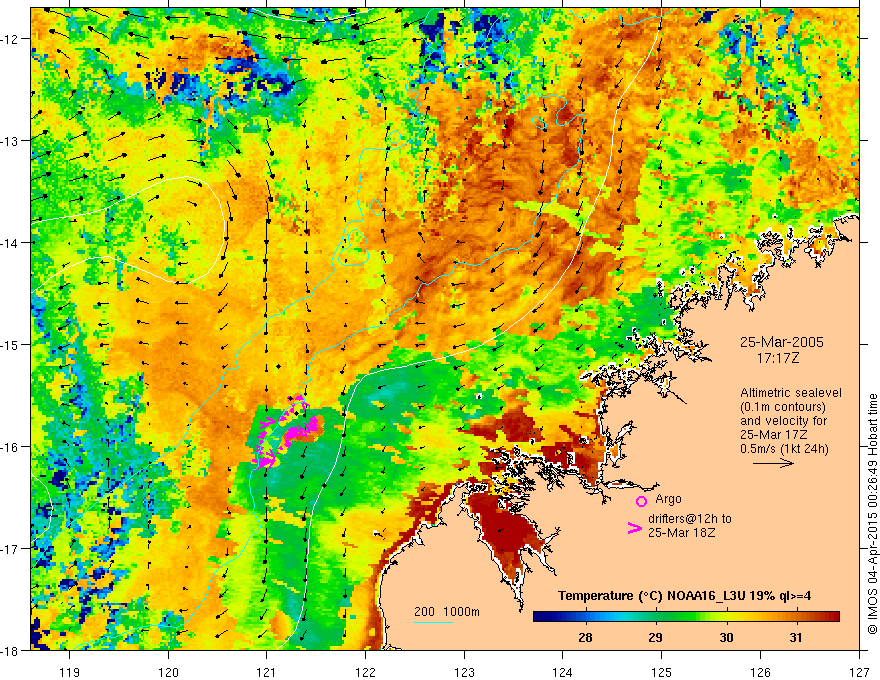Image resolution: width=880 pixels, height=680 pixels.
Task: Click the longitude axis label 124
Action: pos(563,672)
